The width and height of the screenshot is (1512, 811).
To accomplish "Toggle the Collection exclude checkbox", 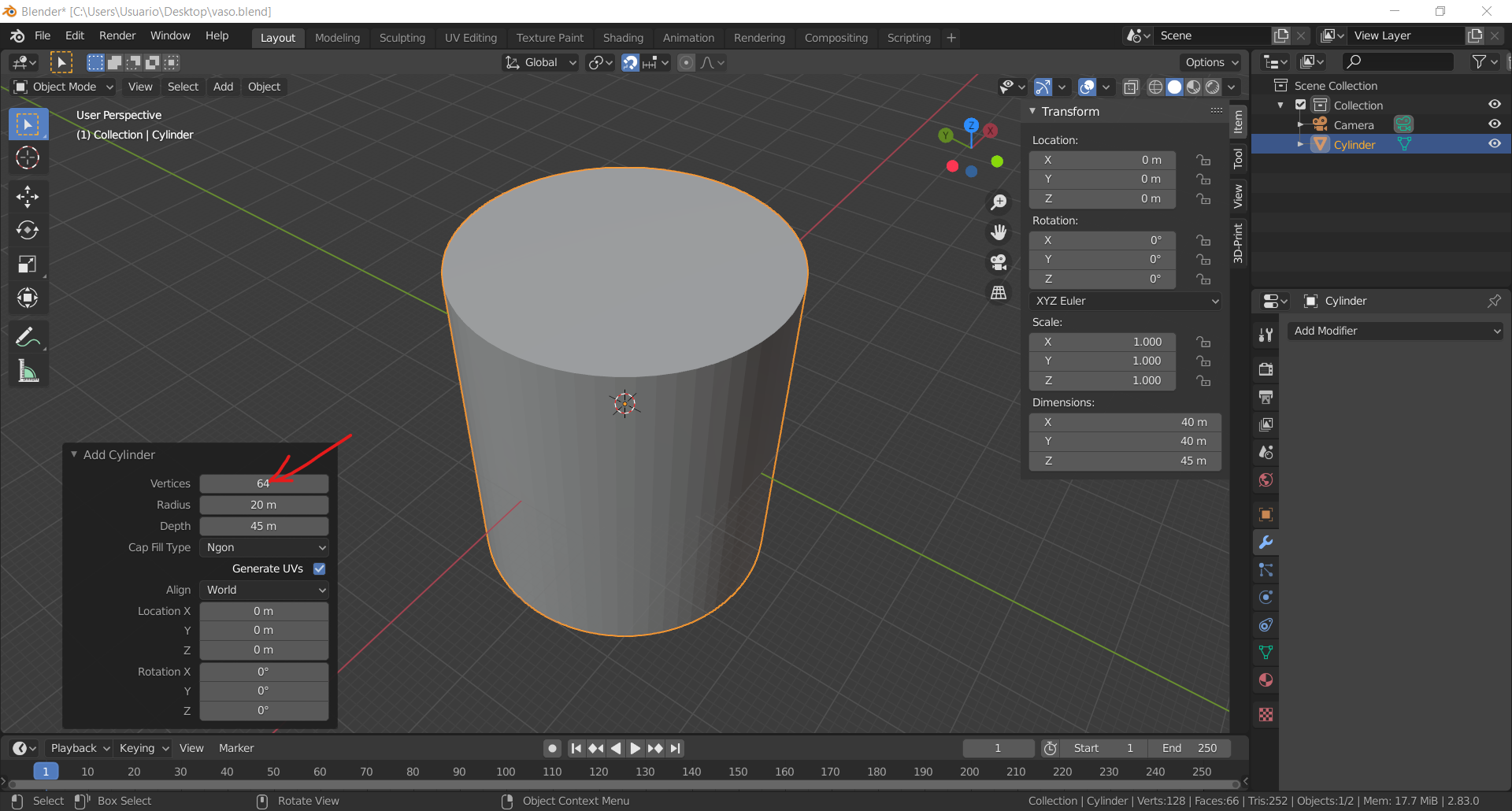I will click(1301, 105).
